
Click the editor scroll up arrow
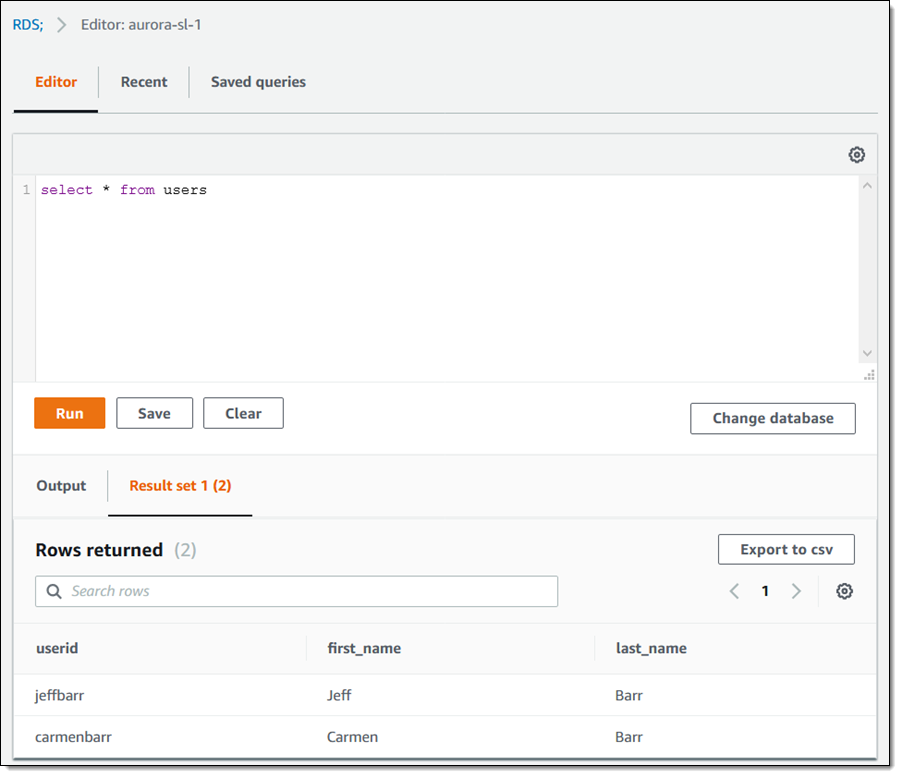(867, 186)
